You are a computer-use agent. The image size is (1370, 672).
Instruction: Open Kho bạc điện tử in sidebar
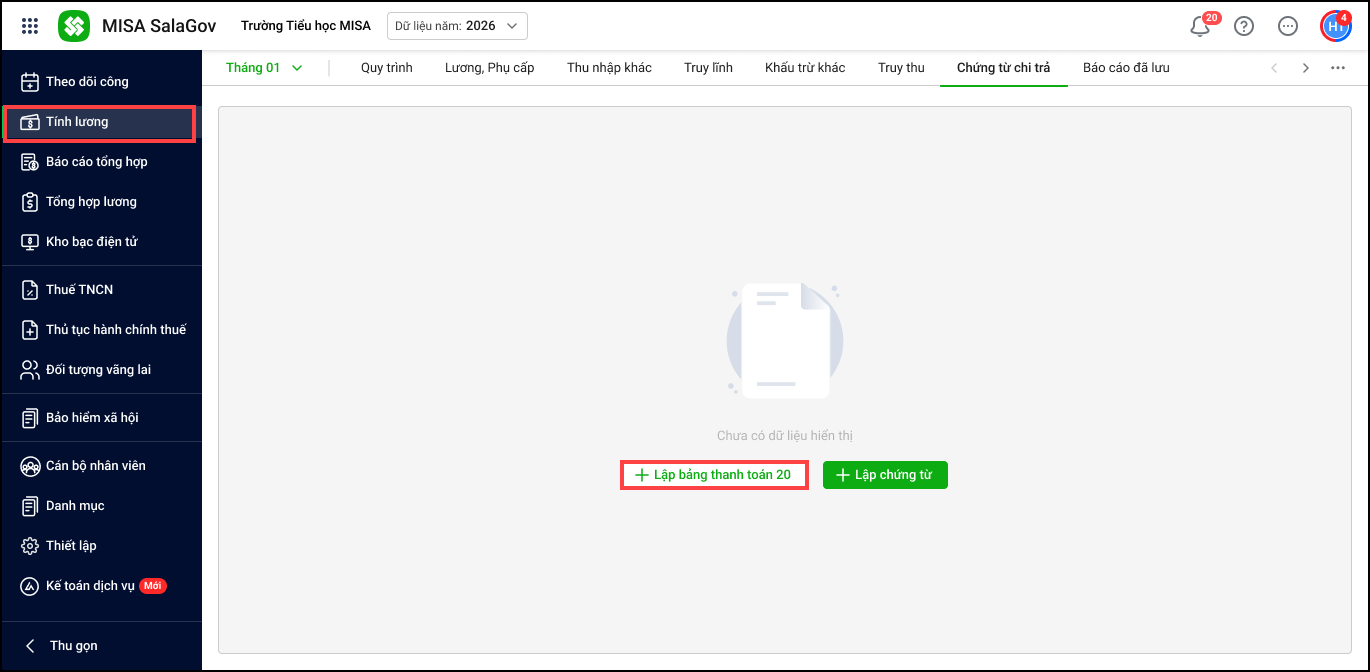coord(91,242)
